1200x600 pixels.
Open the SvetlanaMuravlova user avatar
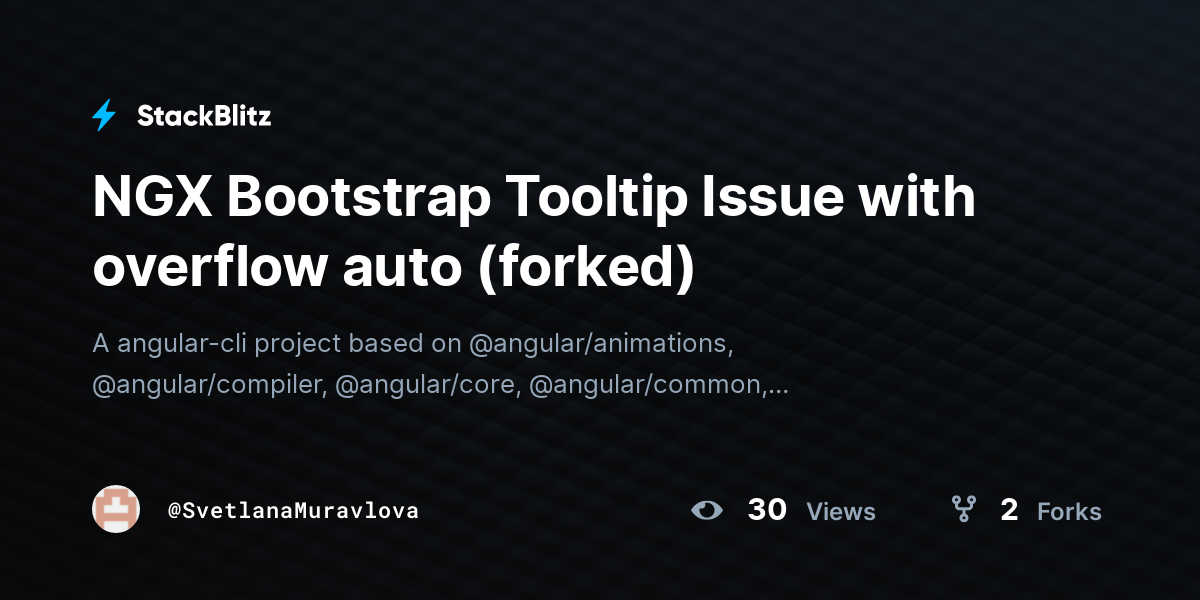point(116,509)
